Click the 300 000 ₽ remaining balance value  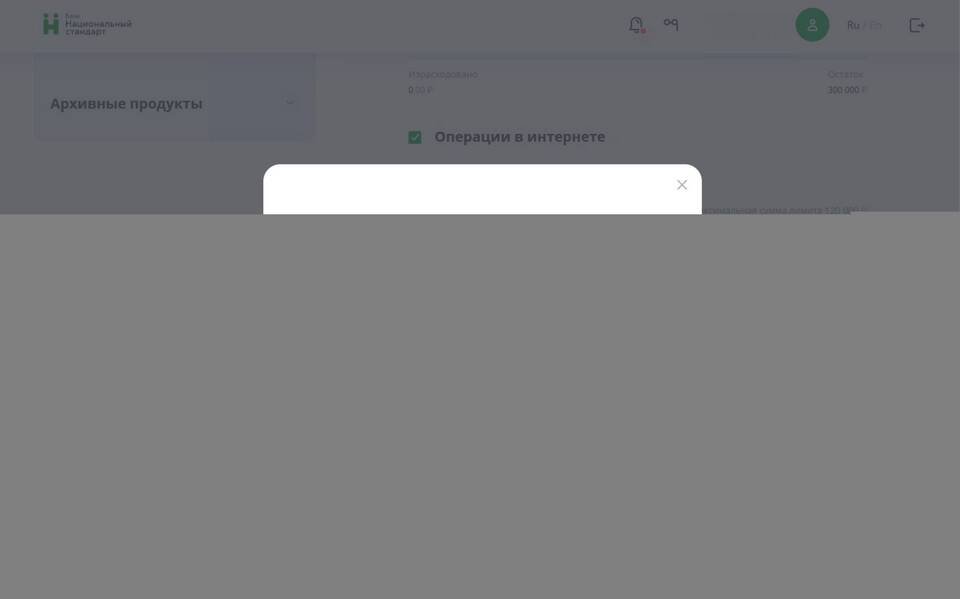[847, 90]
